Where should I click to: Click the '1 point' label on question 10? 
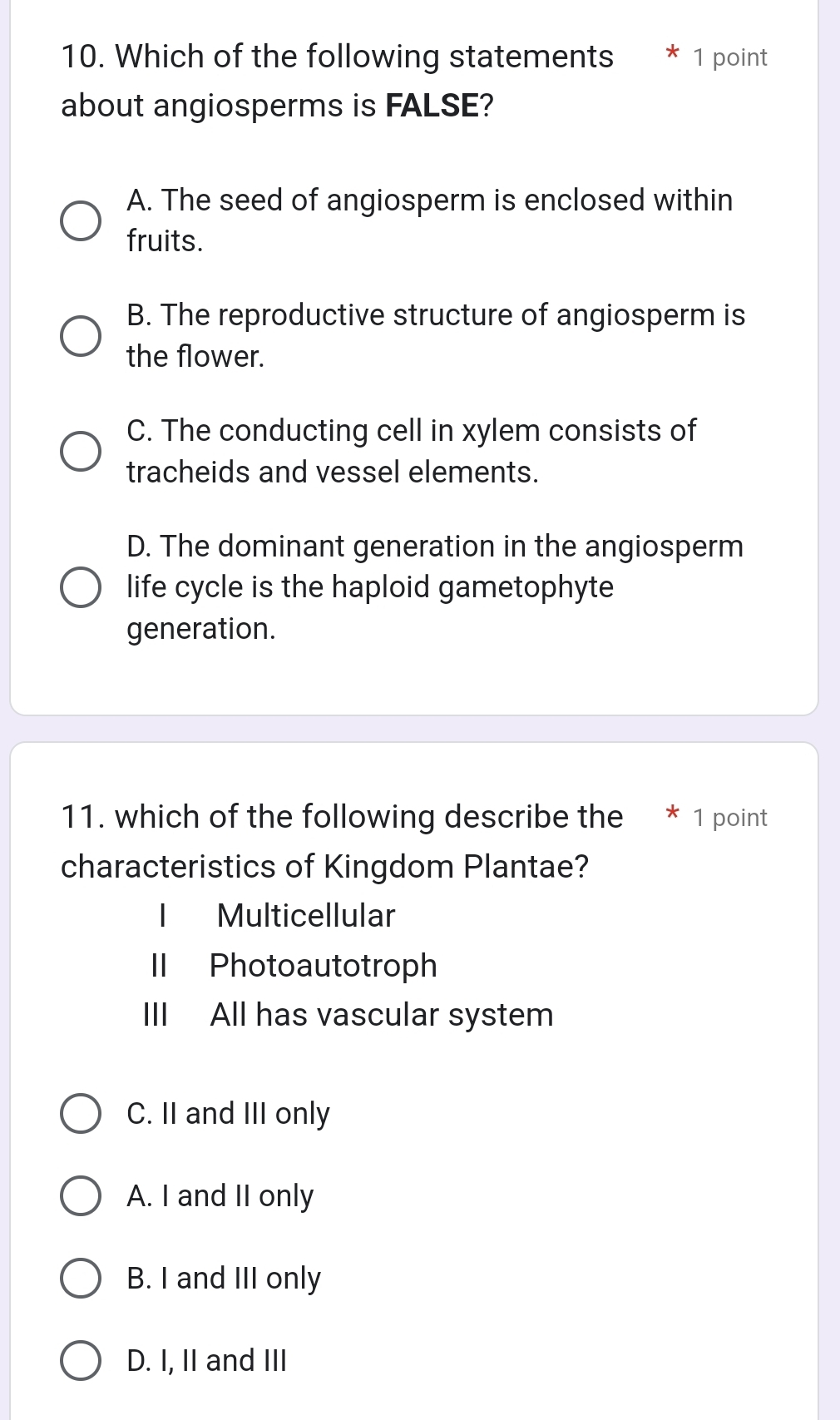729,57
